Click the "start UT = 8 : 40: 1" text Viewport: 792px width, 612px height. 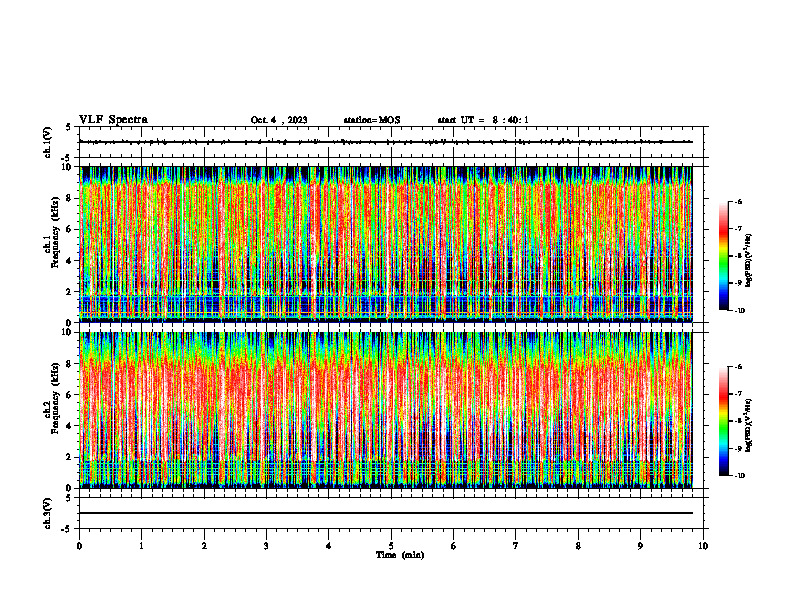tap(483, 120)
